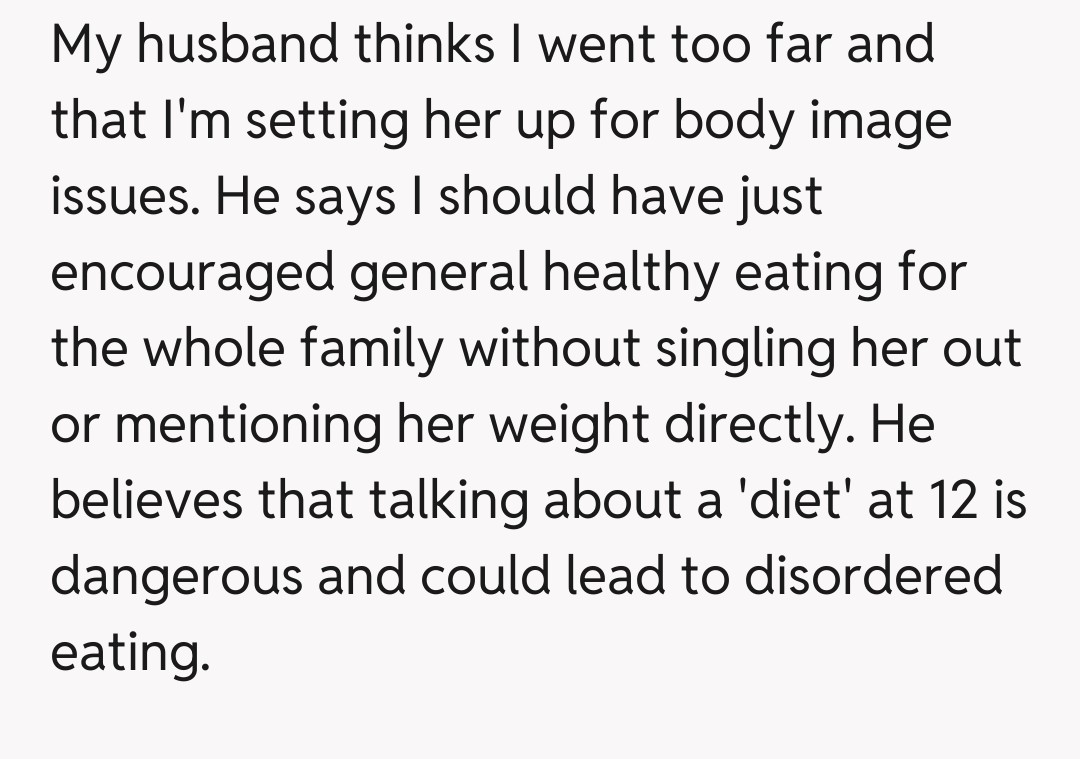Screen dimensions: 1080x759
Task: Click the word 'encouraged'
Action: (x=192, y=272)
